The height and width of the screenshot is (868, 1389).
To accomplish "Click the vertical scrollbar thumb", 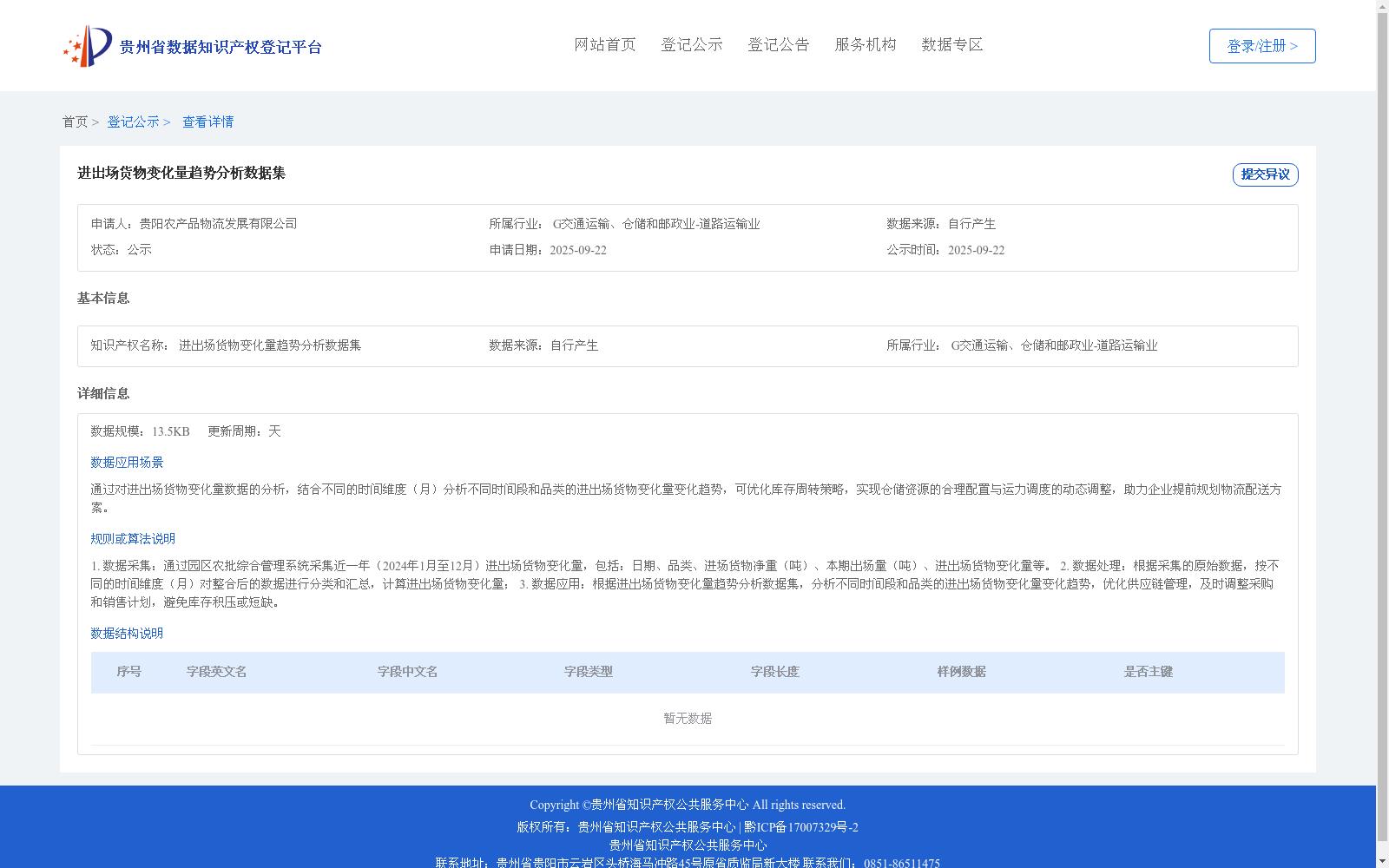I will pos(1382,429).
